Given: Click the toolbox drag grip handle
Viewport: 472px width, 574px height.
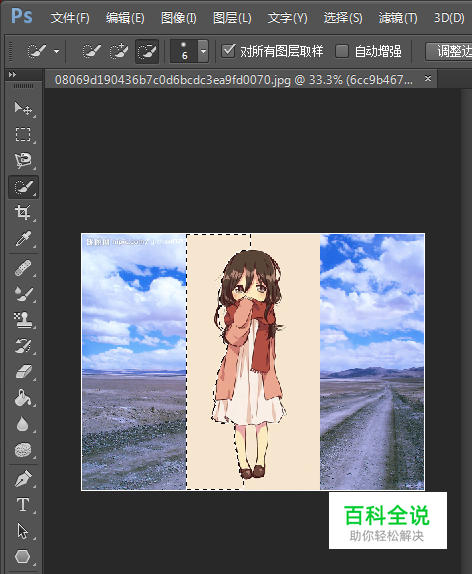Looking at the screenshot, I should 23,86.
